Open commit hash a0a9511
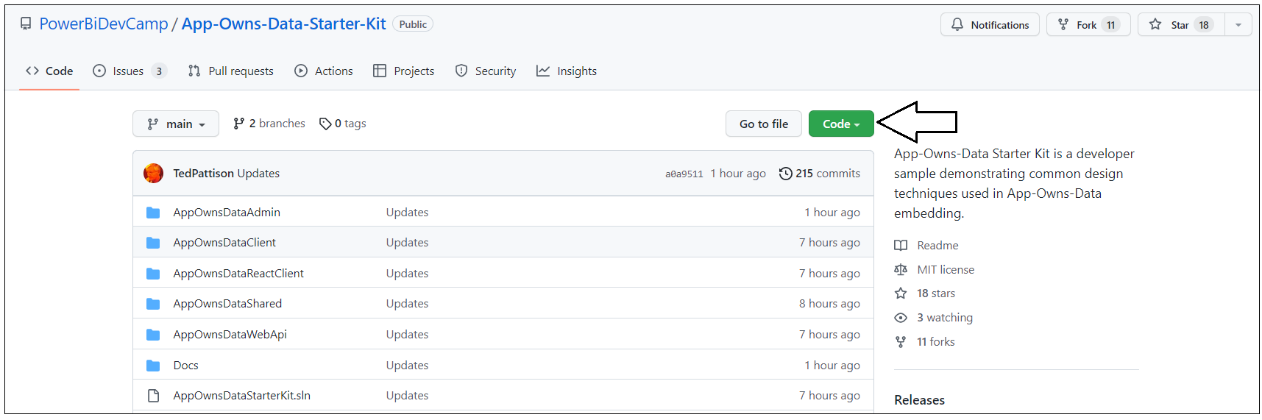 click(x=684, y=174)
